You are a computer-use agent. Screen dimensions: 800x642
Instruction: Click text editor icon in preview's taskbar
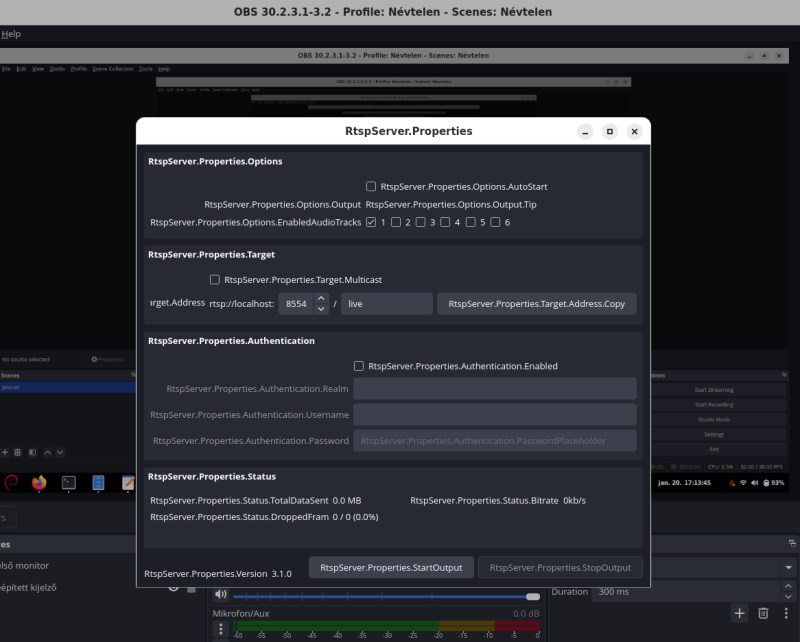tap(128, 482)
